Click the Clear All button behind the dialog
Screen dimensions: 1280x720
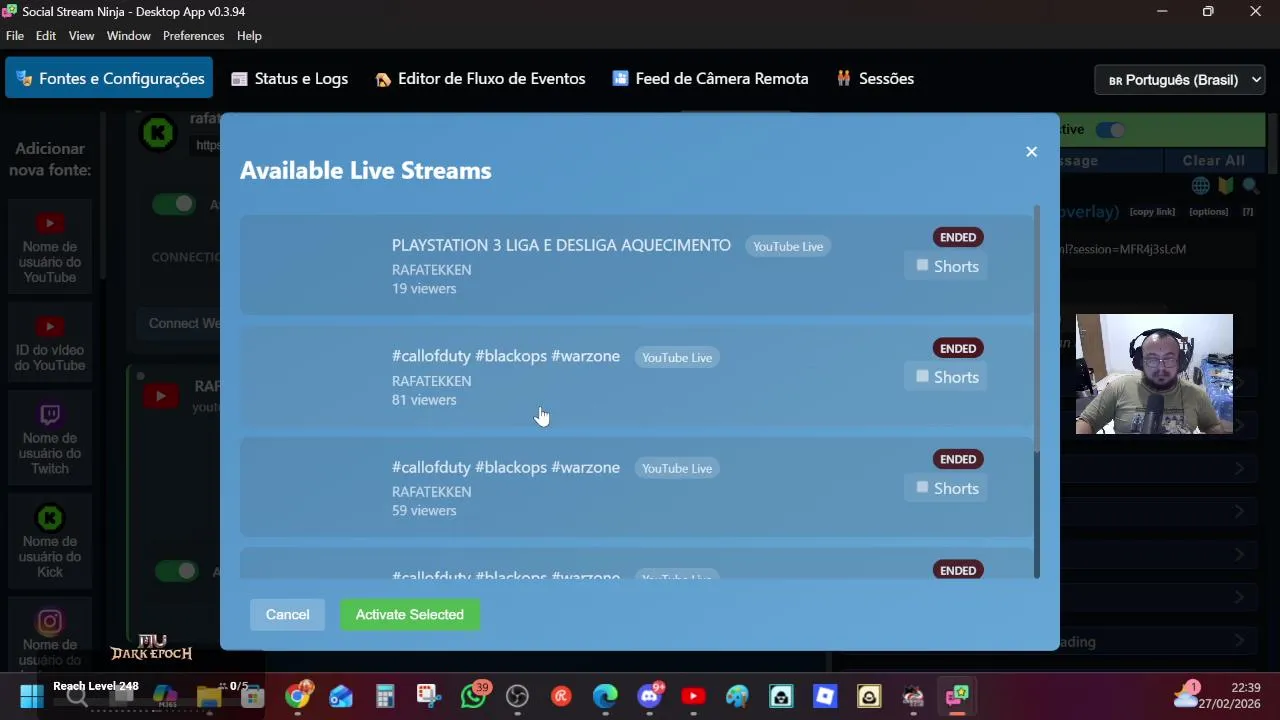[x=1213, y=160]
